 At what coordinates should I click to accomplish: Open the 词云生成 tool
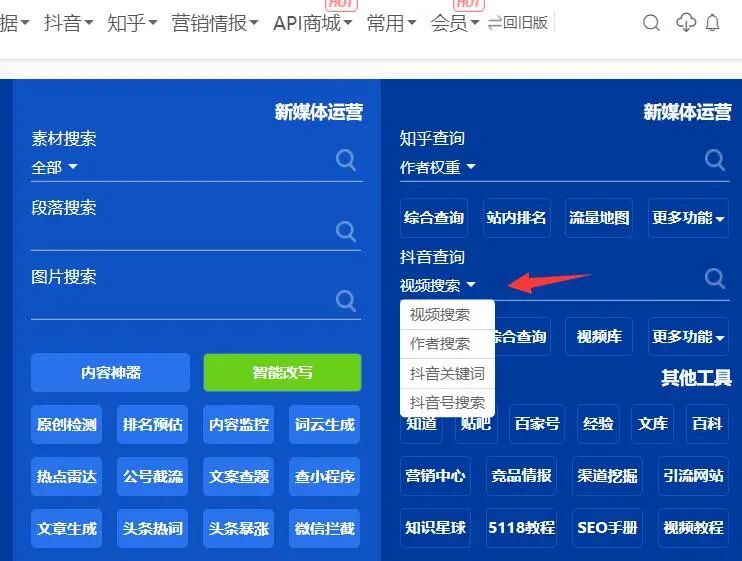point(325,424)
